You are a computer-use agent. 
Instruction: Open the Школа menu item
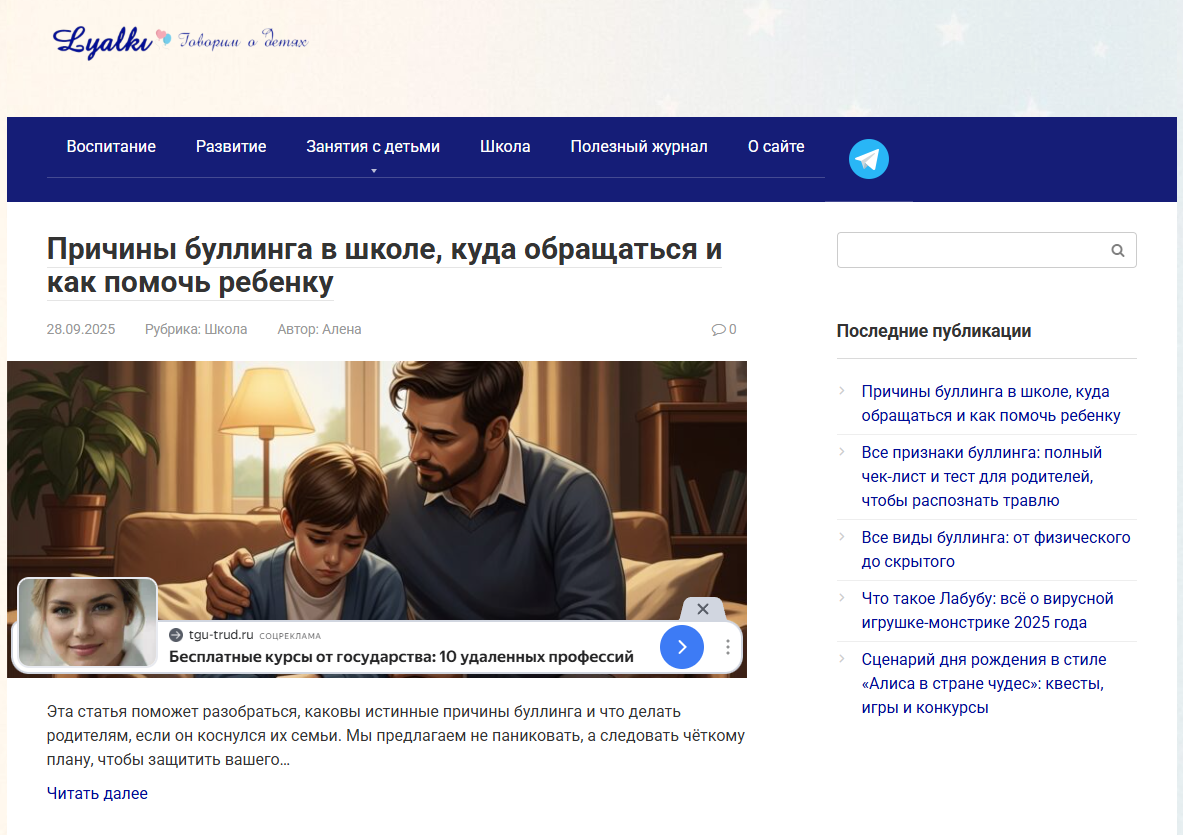pos(505,146)
